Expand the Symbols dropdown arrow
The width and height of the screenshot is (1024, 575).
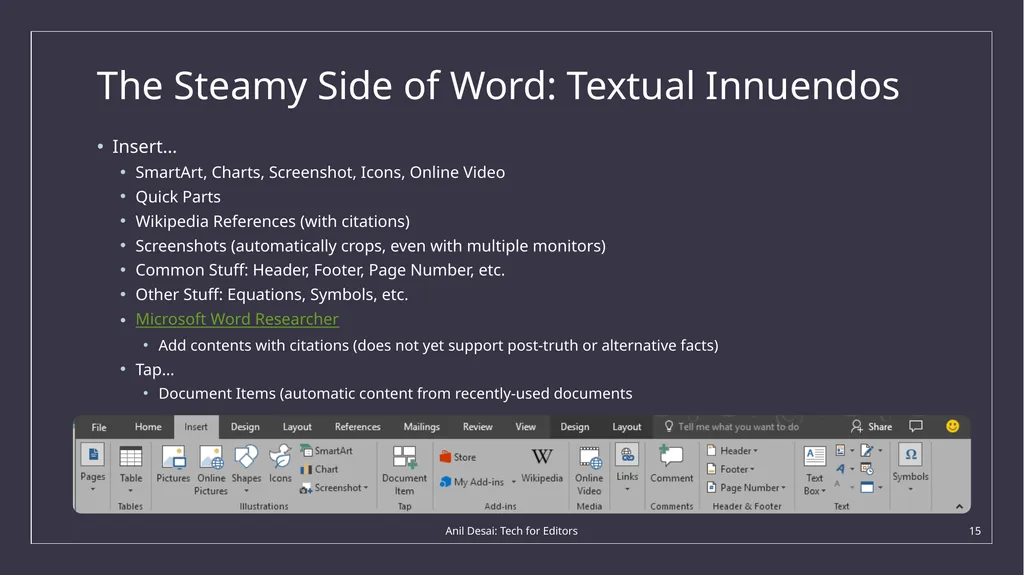[x=910, y=489]
